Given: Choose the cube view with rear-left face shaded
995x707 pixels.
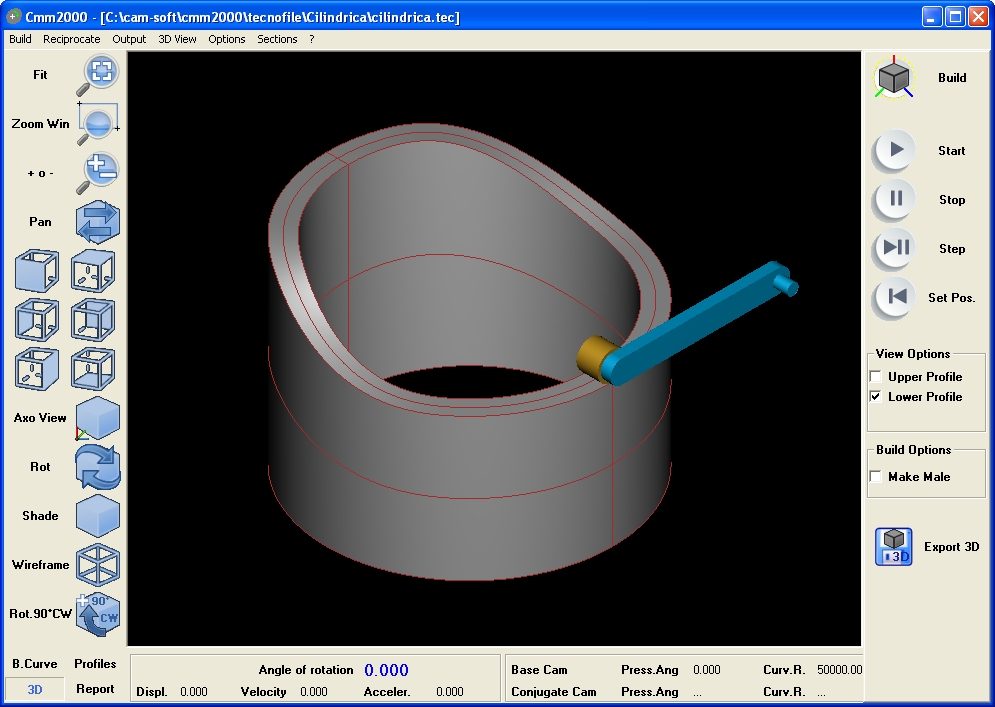Looking at the screenshot, I should pos(37,320).
